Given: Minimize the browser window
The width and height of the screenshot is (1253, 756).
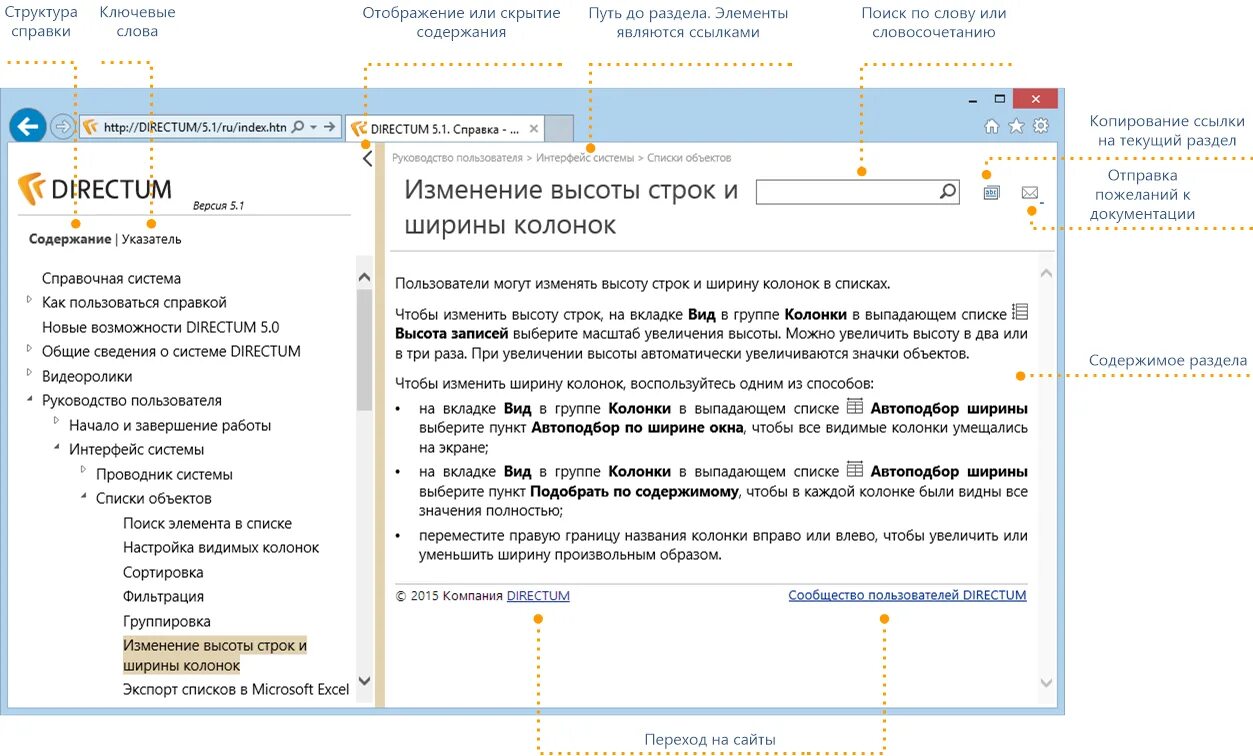Looking at the screenshot, I should coord(971,100).
